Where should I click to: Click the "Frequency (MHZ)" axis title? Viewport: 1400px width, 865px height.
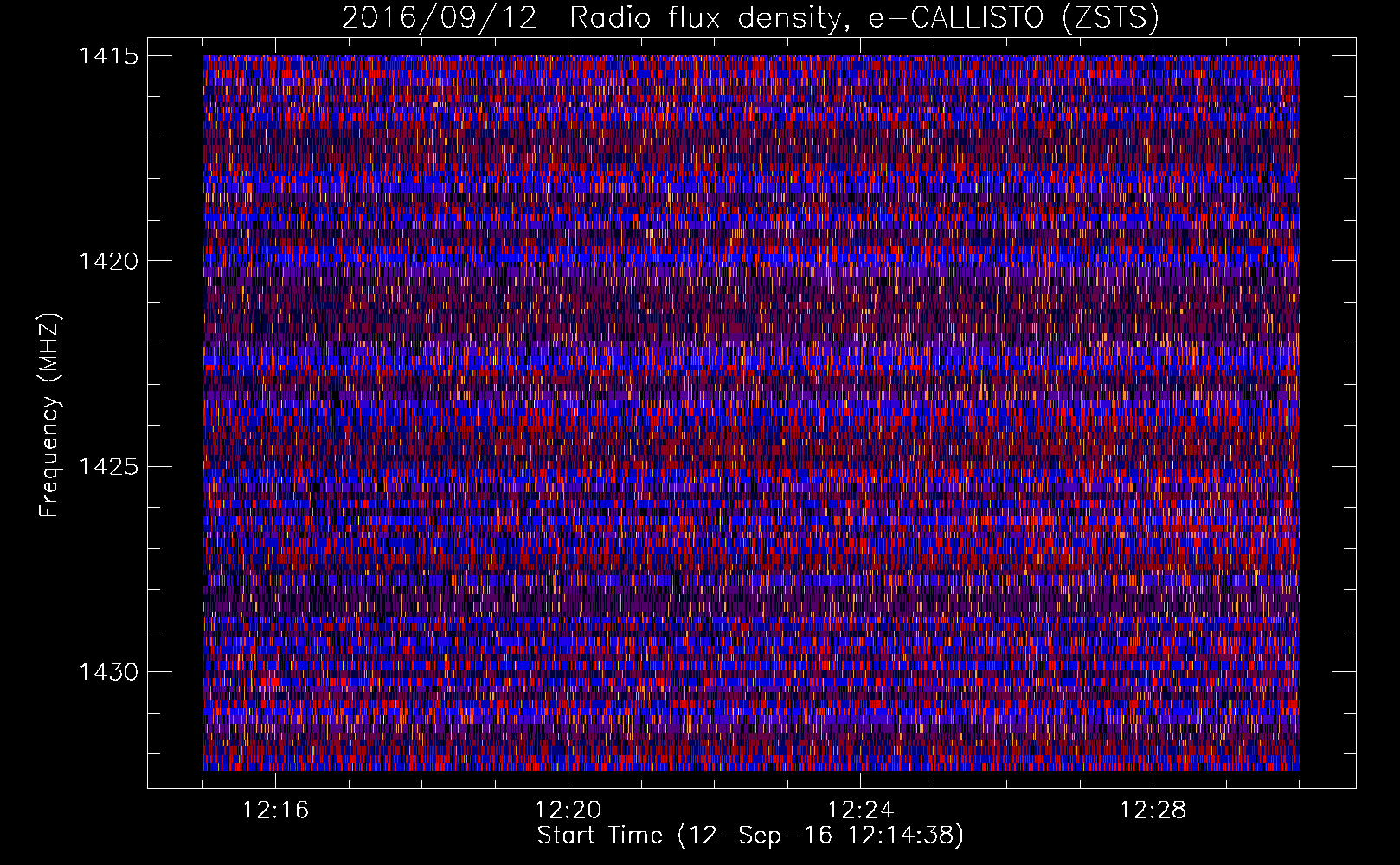49,415
